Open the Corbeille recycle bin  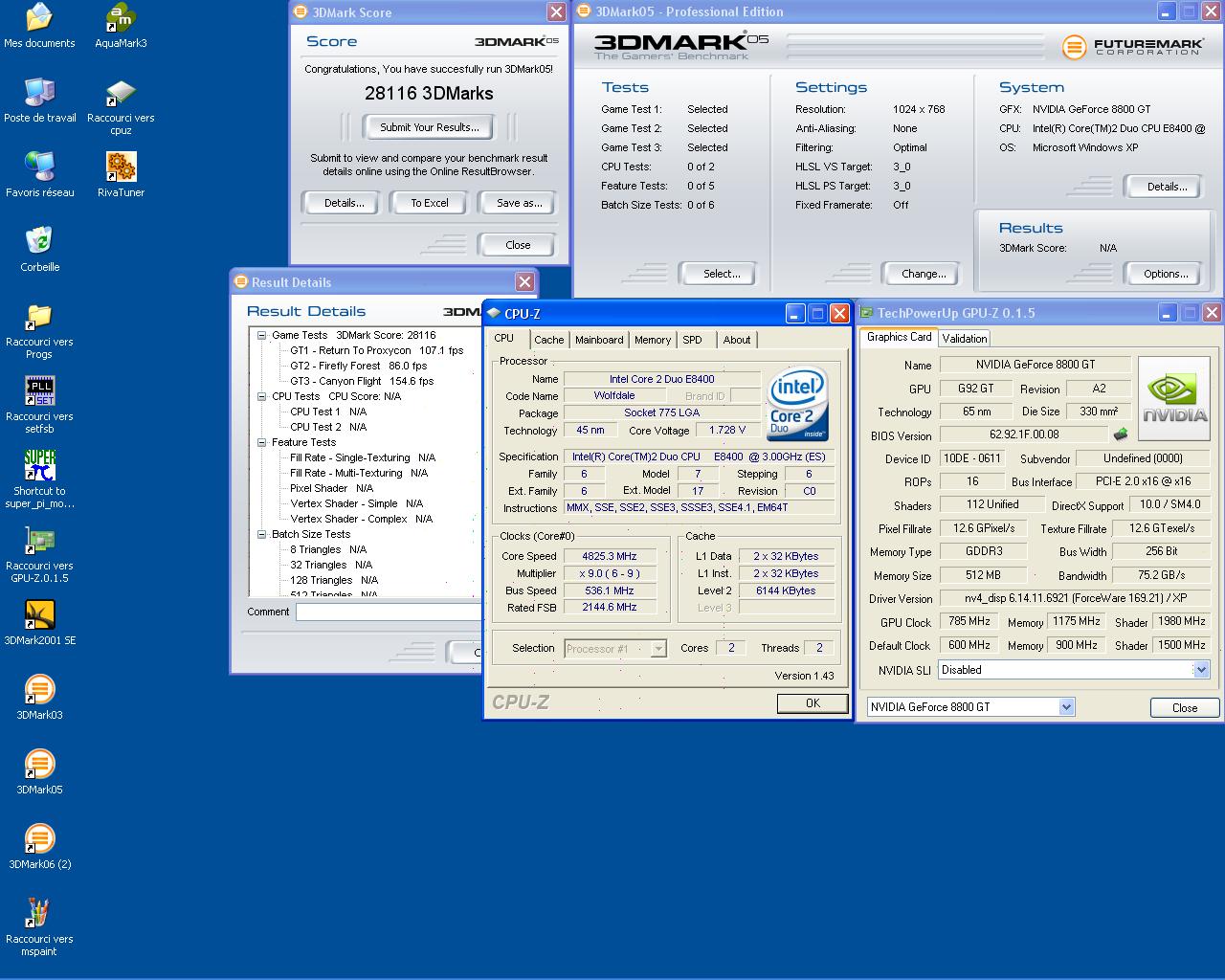coord(39,250)
